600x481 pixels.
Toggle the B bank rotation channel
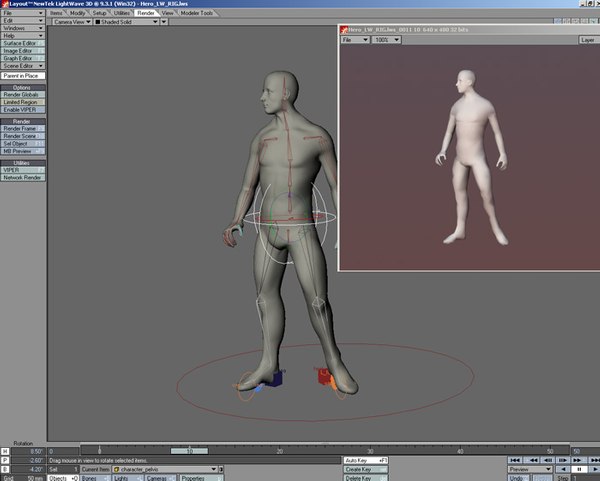pyautogui.click(x=5, y=470)
